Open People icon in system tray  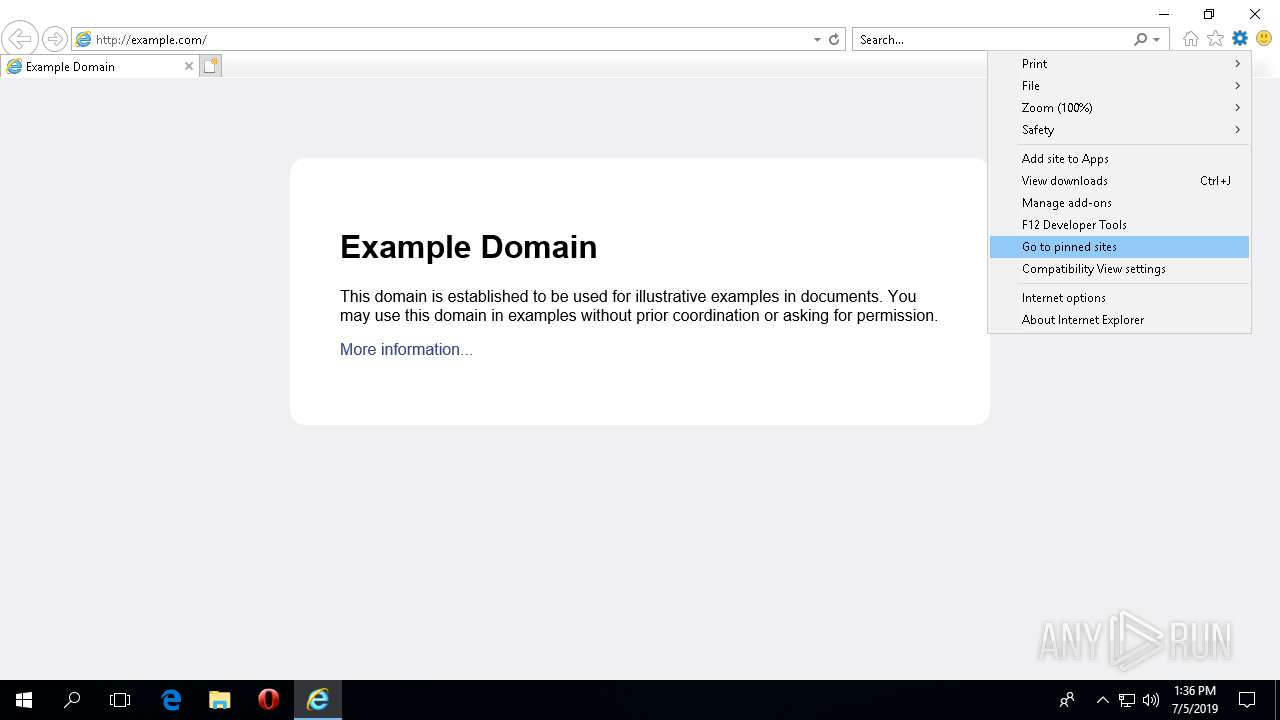[x=1067, y=700]
